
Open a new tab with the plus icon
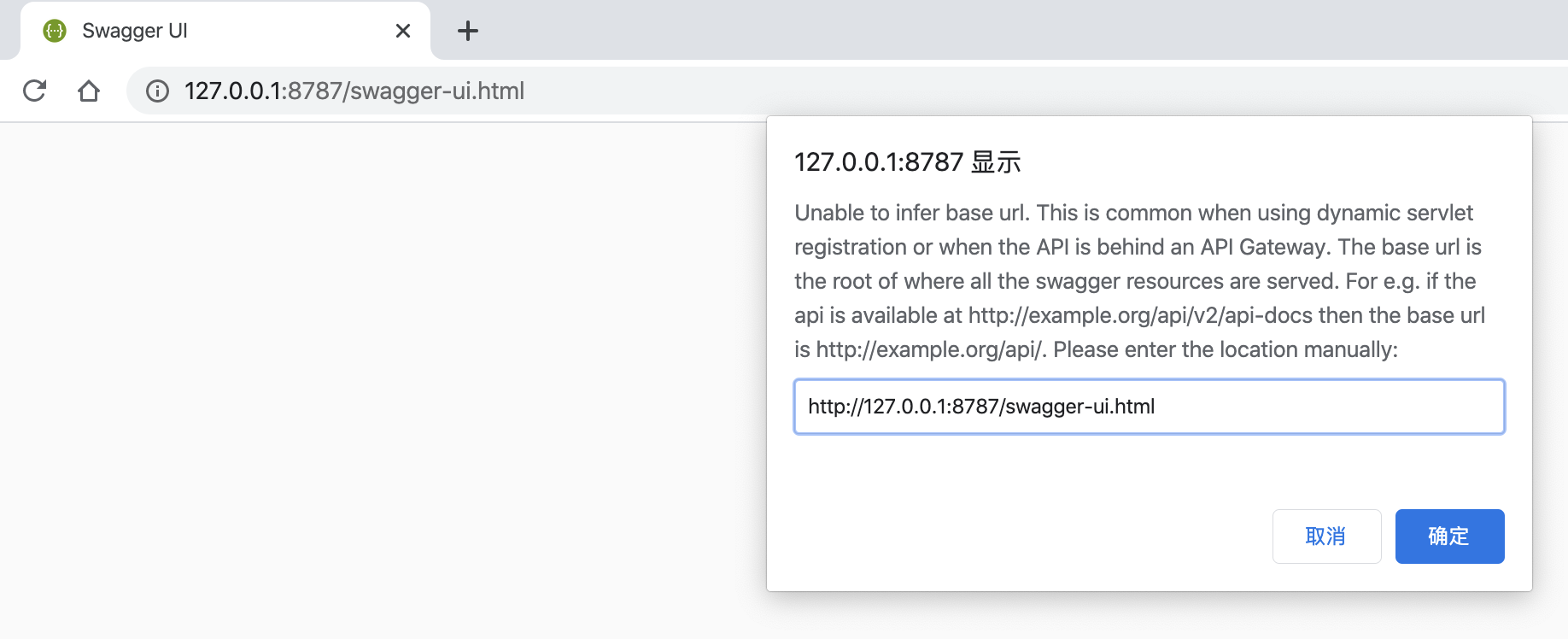point(468,32)
